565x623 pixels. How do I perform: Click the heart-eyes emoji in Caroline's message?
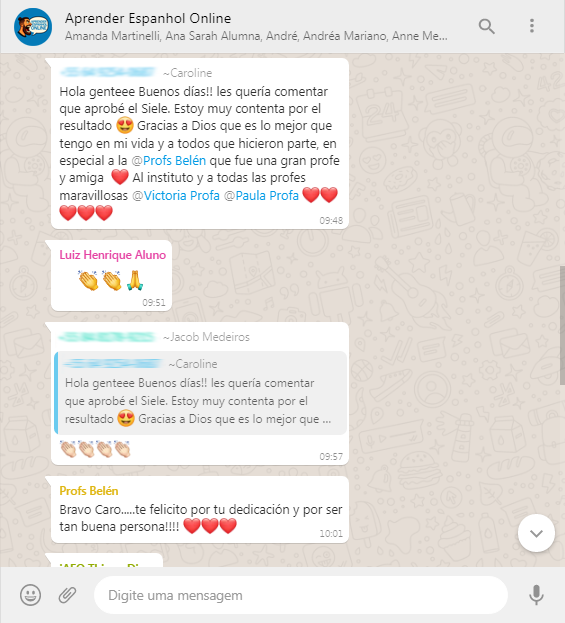tap(125, 126)
